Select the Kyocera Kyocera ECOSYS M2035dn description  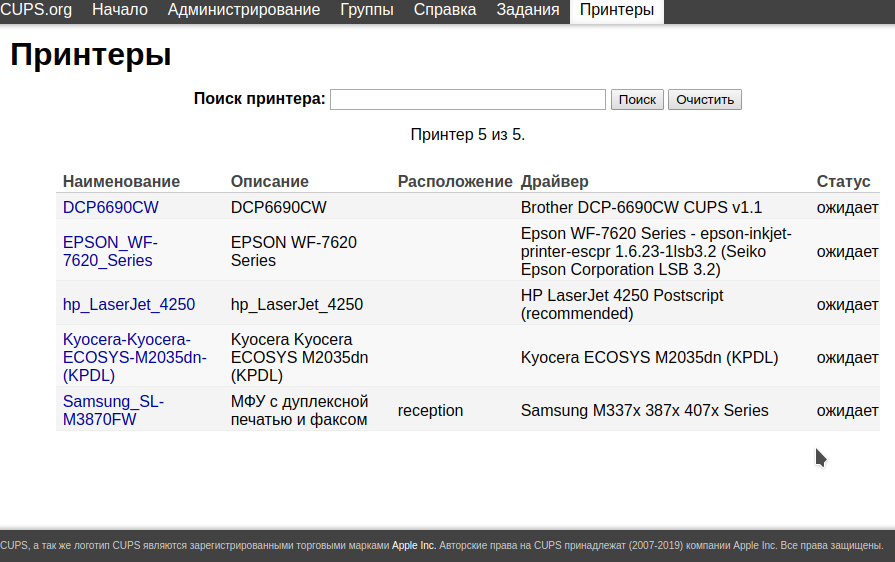pos(299,357)
